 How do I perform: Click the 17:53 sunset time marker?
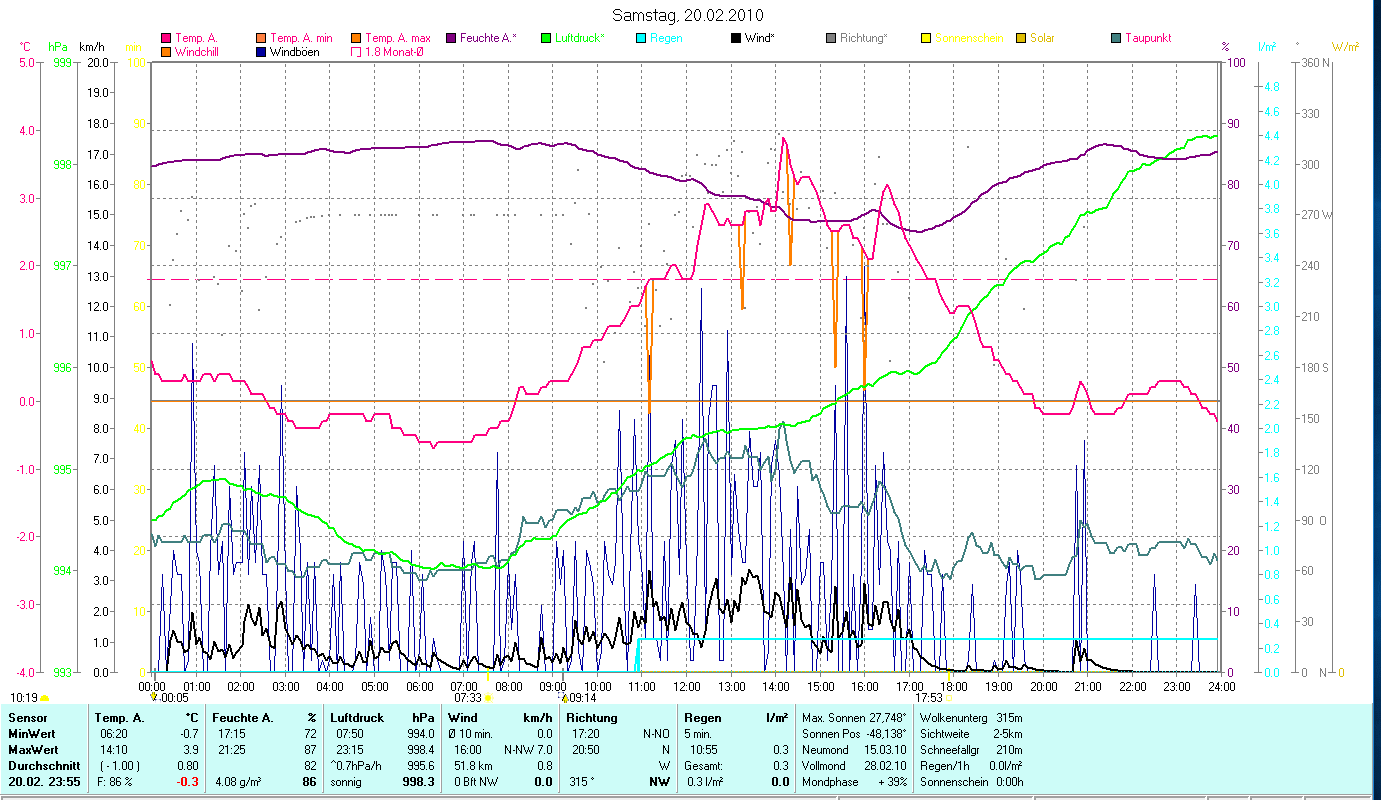[929, 698]
